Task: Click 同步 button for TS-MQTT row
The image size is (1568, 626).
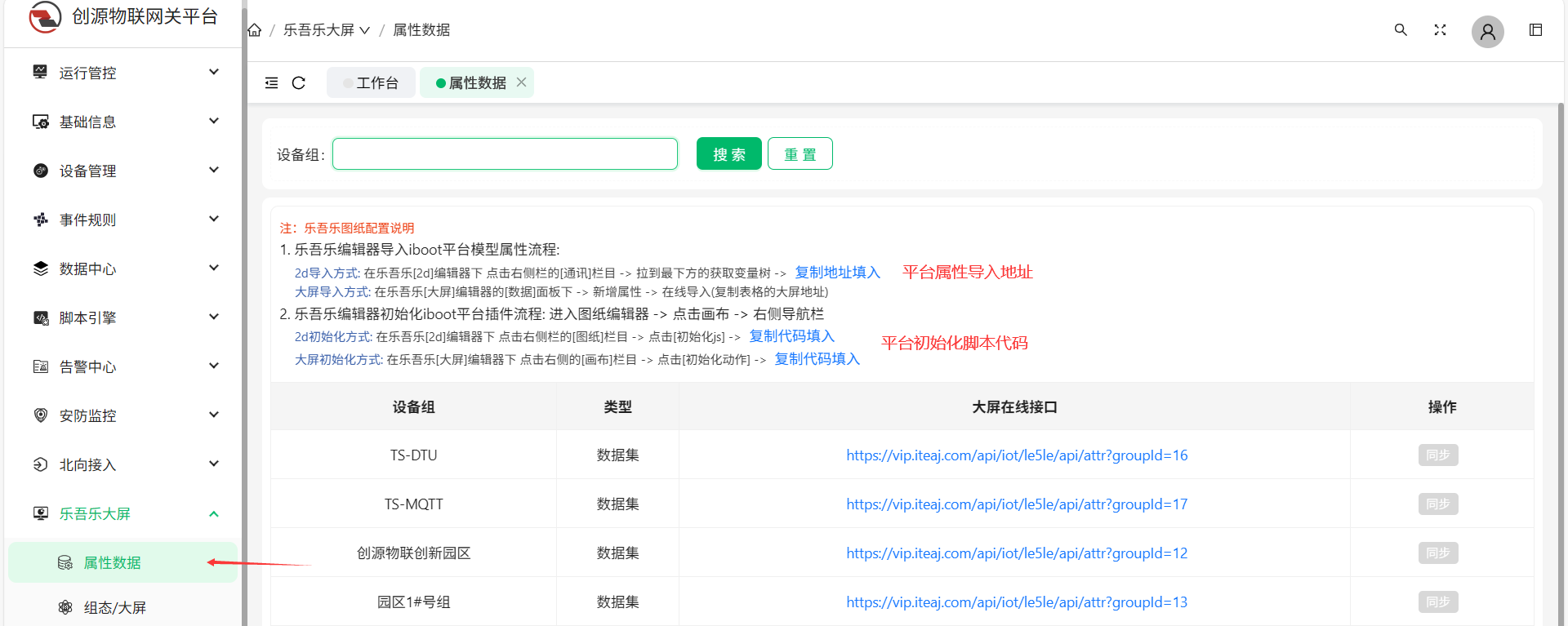Action: click(x=1437, y=504)
